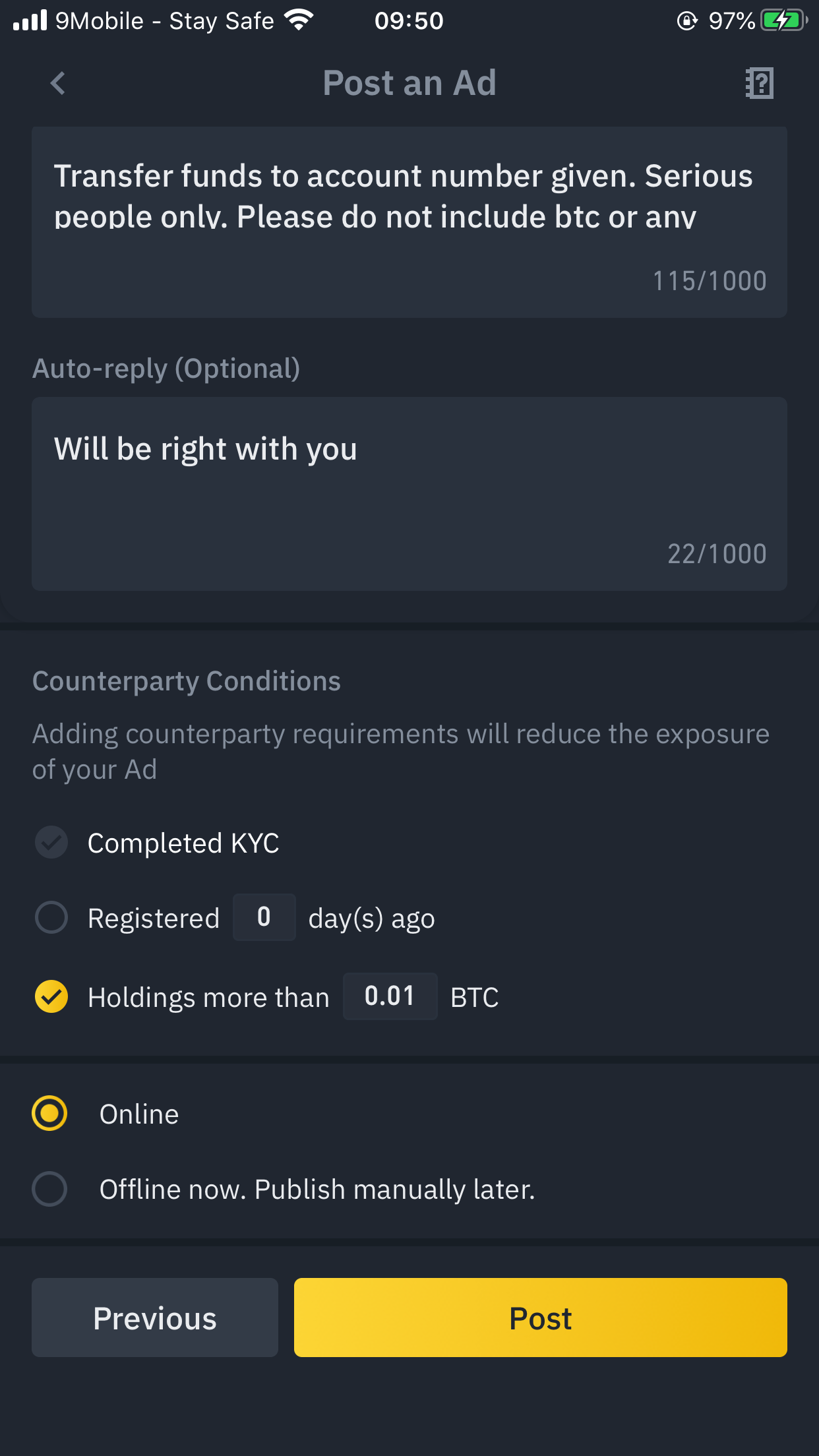819x1456 pixels.
Task: Edit the registered days number field
Action: (264, 917)
